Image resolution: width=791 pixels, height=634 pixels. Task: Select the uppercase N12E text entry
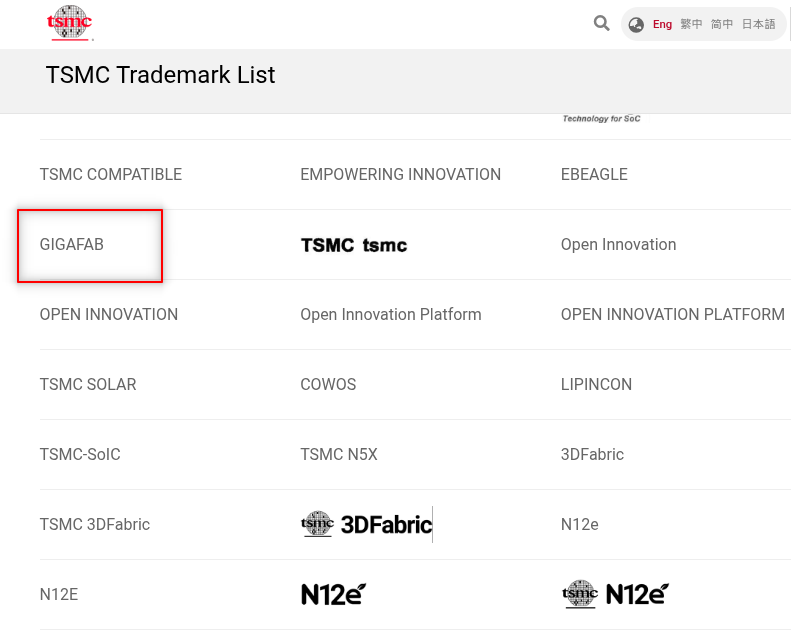[59, 595]
